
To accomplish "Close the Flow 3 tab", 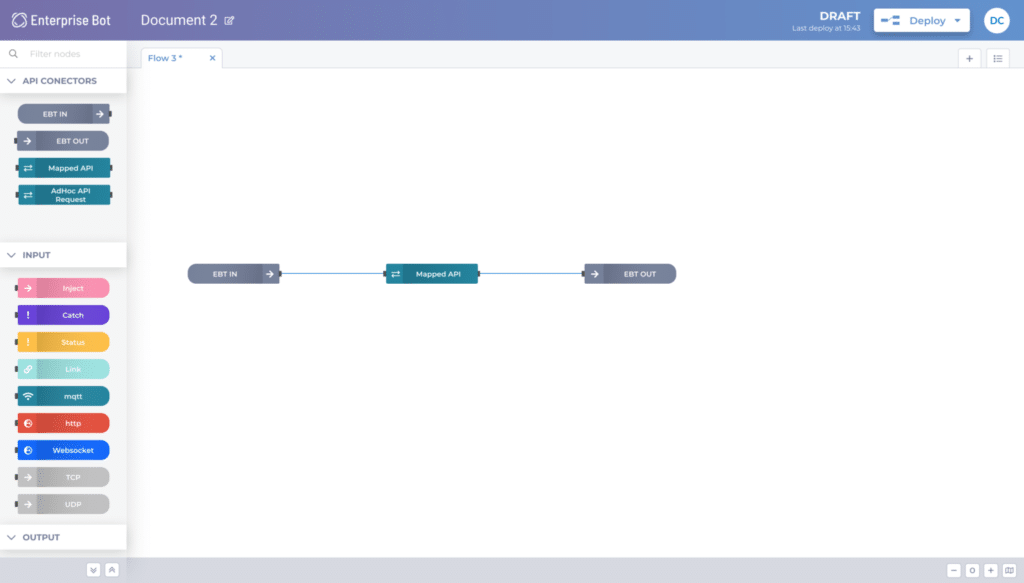I will coord(212,58).
